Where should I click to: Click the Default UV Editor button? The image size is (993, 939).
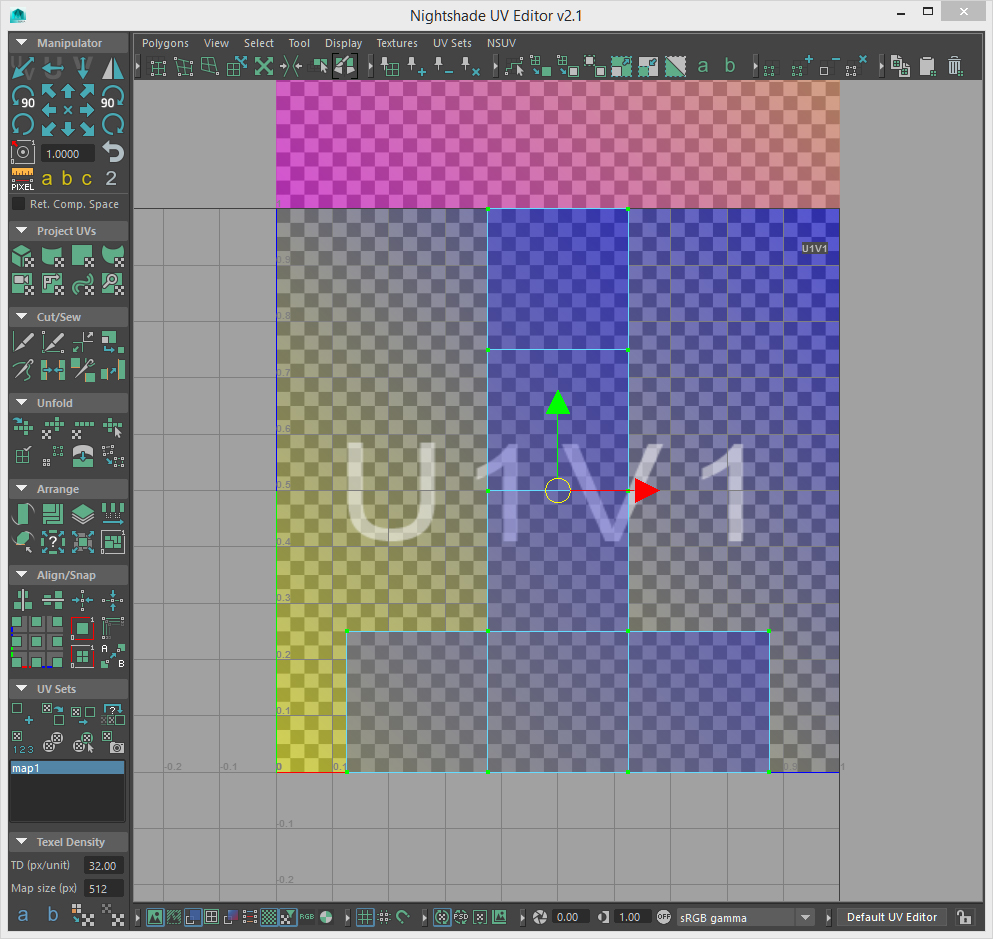pos(892,917)
